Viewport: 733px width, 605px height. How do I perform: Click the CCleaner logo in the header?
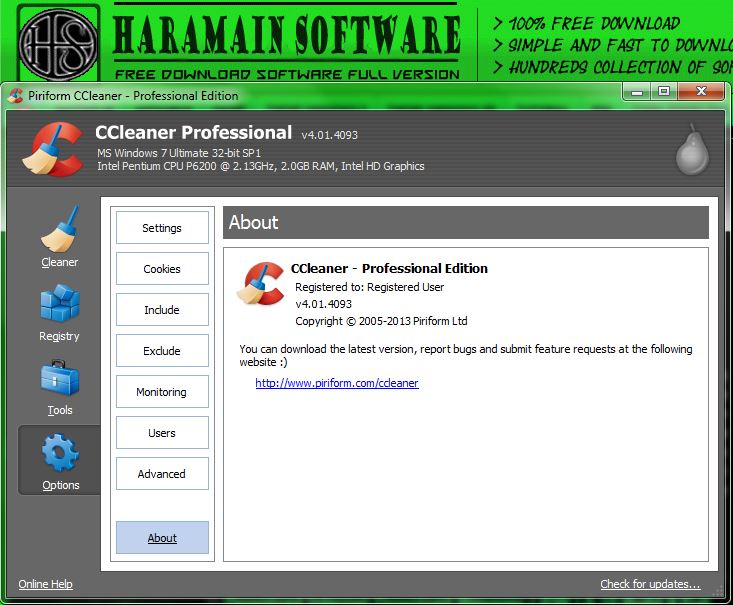click(x=52, y=149)
